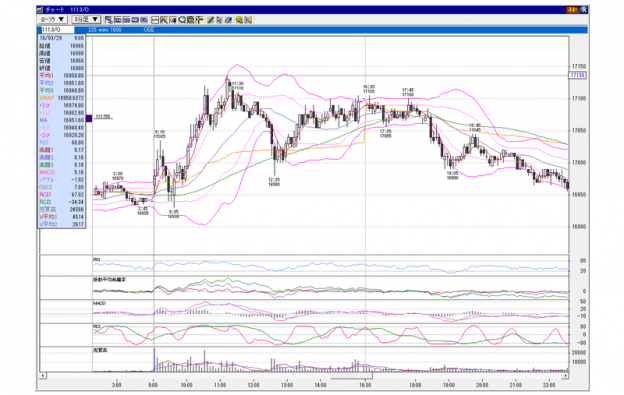Click the right scroll arrow below chart
This screenshot has width=624, height=395.
pyautogui.click(x=565, y=375)
